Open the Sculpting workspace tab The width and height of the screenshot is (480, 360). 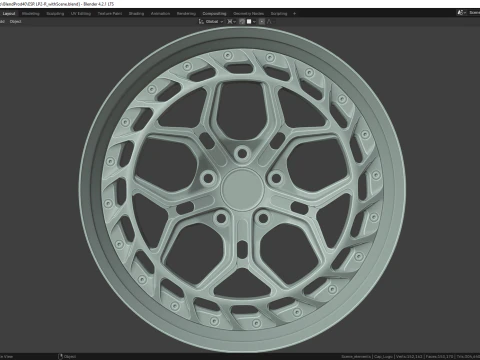click(x=55, y=14)
